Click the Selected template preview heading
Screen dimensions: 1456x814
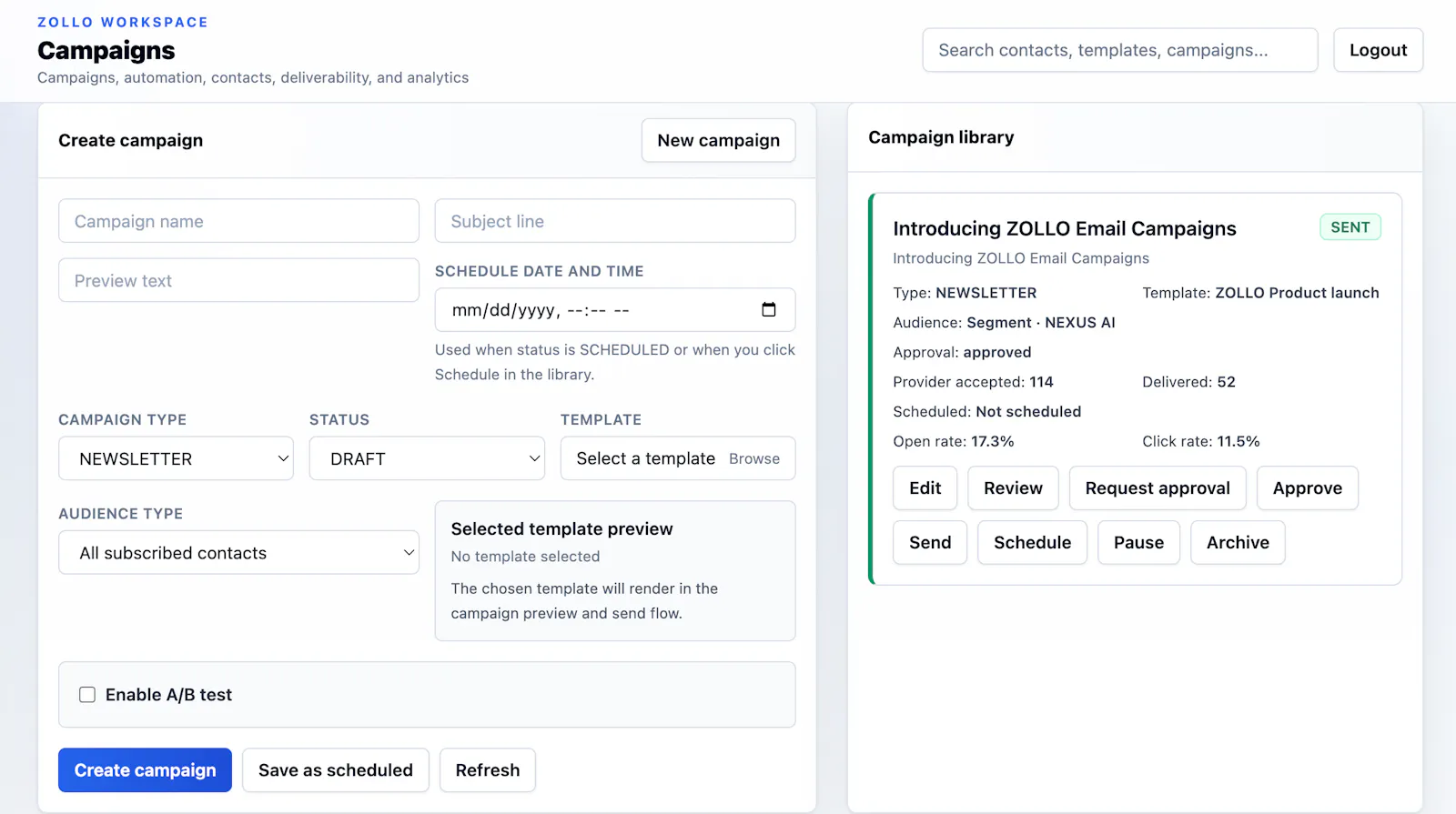click(x=561, y=529)
